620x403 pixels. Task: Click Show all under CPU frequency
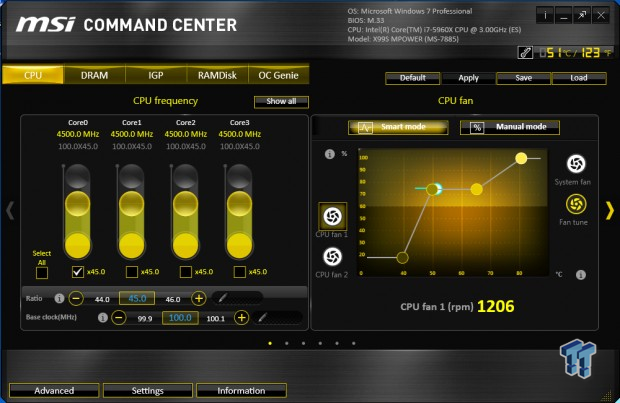(x=281, y=102)
